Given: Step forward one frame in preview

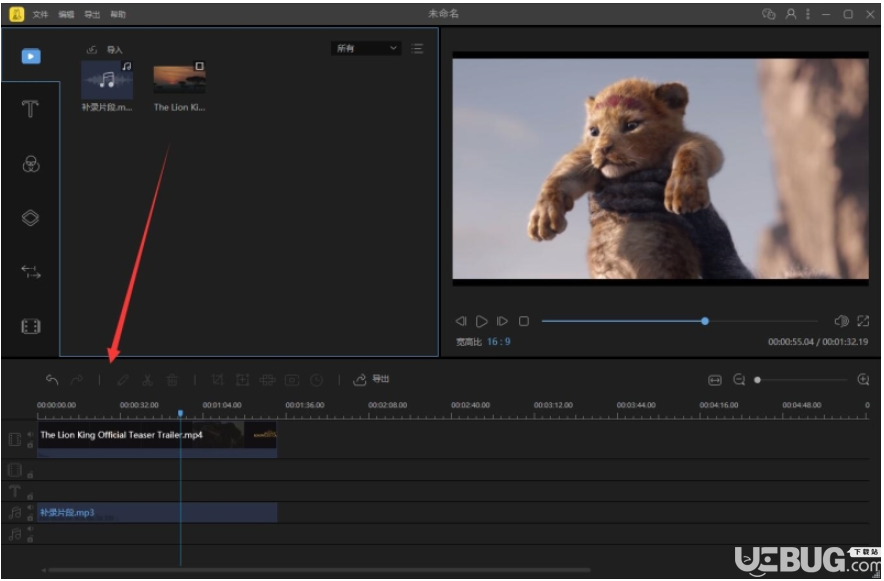Looking at the screenshot, I should click(502, 321).
